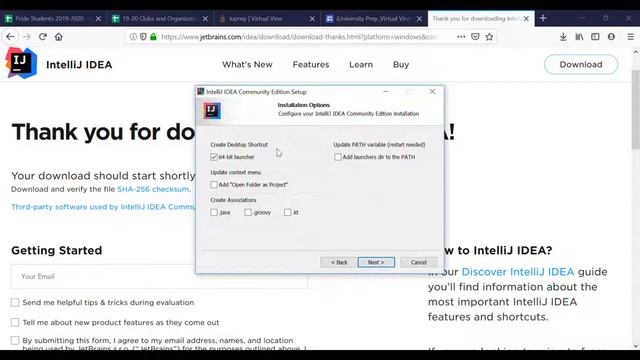Check Tell me about new product features
This screenshot has height=360, width=640.
[x=15, y=322]
